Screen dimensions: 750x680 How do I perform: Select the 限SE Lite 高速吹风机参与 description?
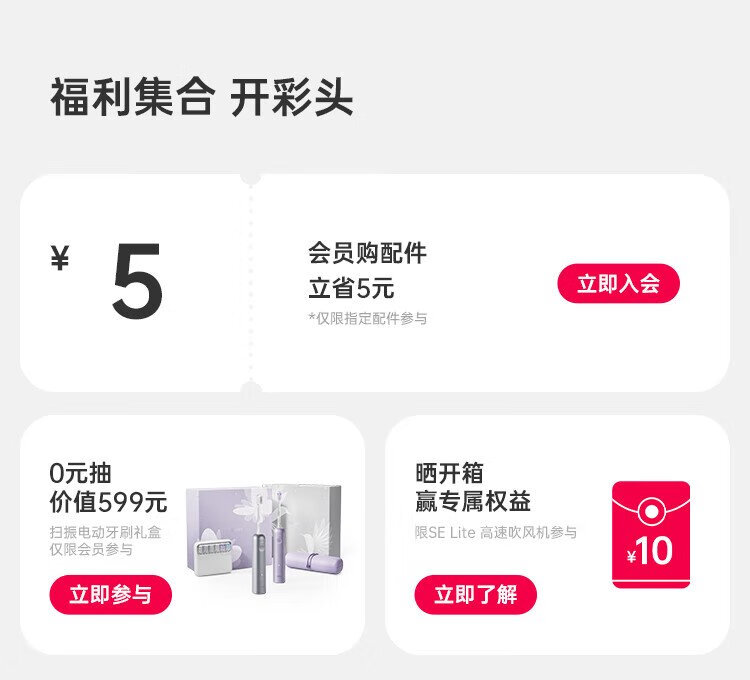[496, 533]
